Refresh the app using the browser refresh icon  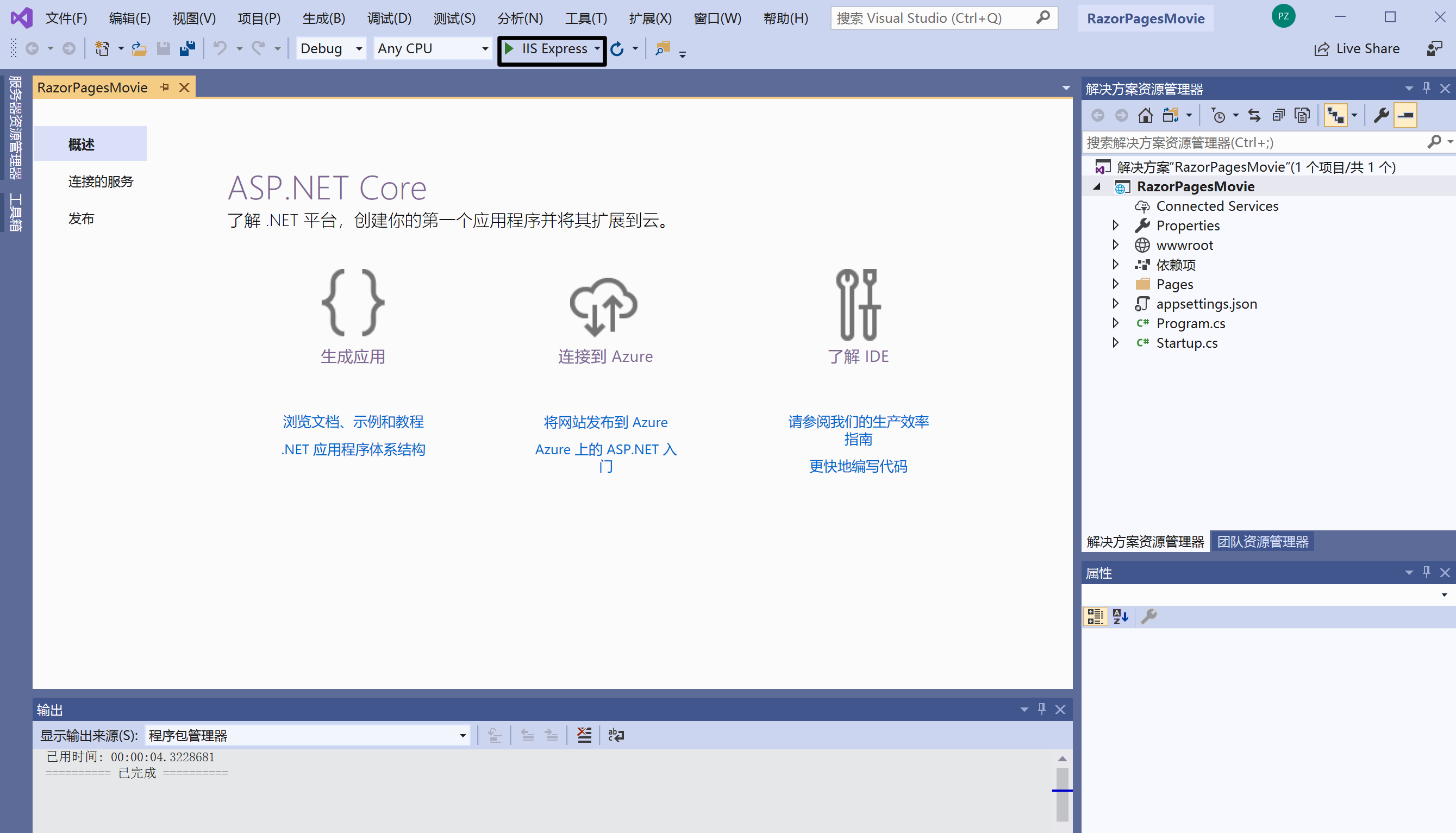coord(617,48)
